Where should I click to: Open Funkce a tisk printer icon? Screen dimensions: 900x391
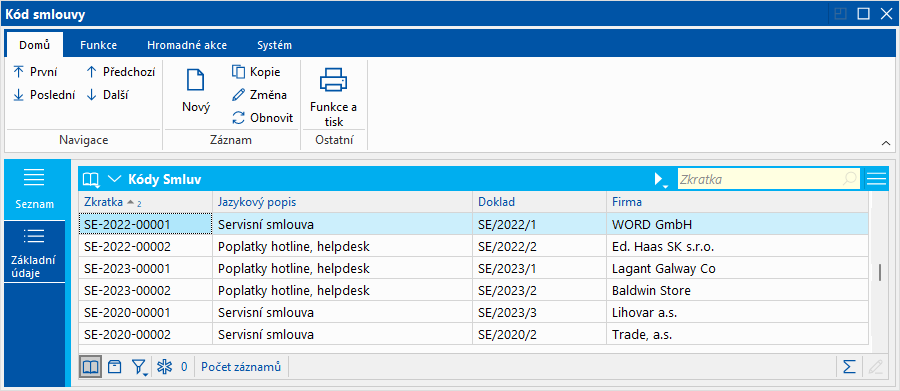[x=333, y=80]
